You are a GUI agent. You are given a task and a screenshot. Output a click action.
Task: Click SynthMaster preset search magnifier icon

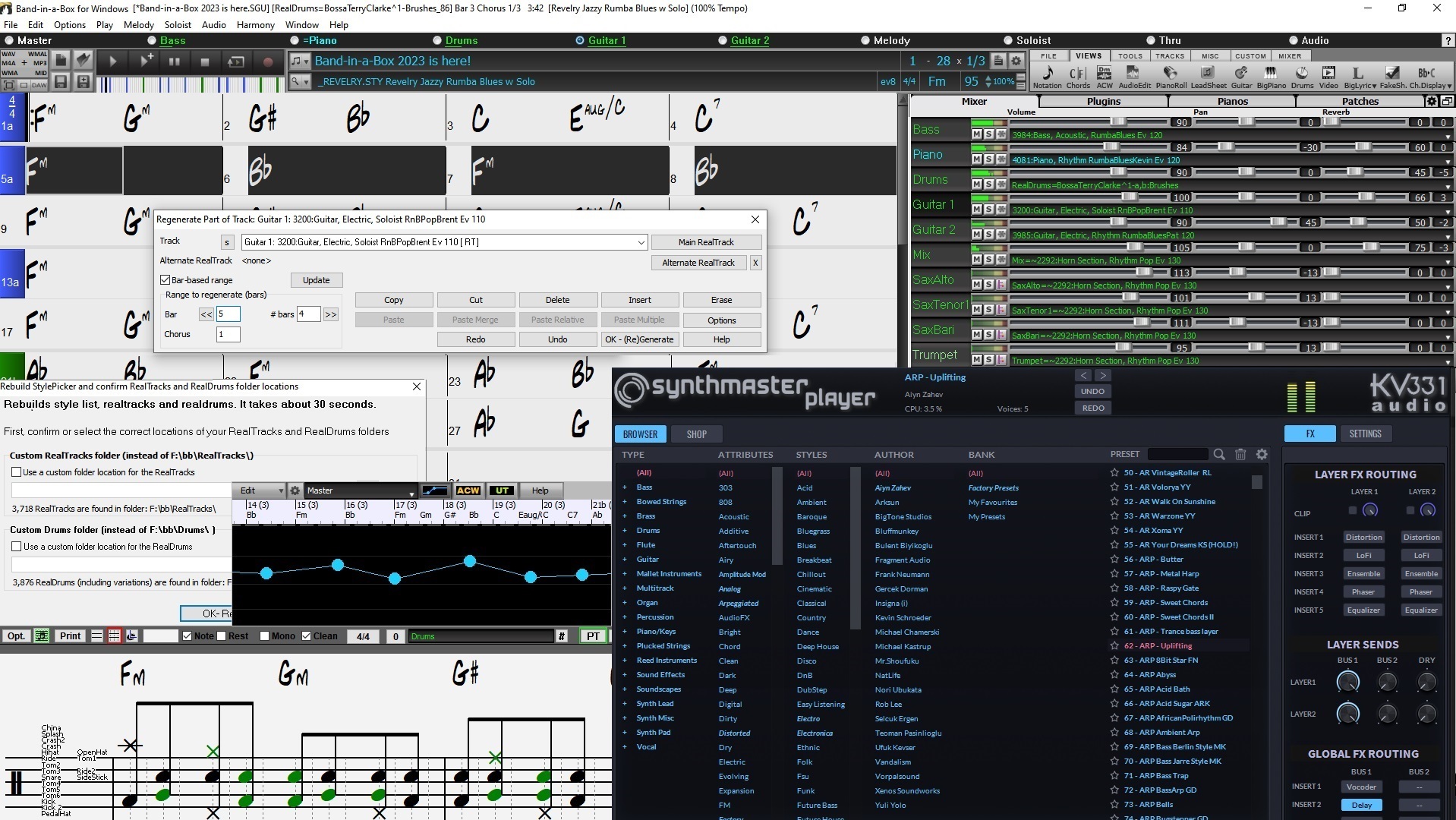(1219, 454)
